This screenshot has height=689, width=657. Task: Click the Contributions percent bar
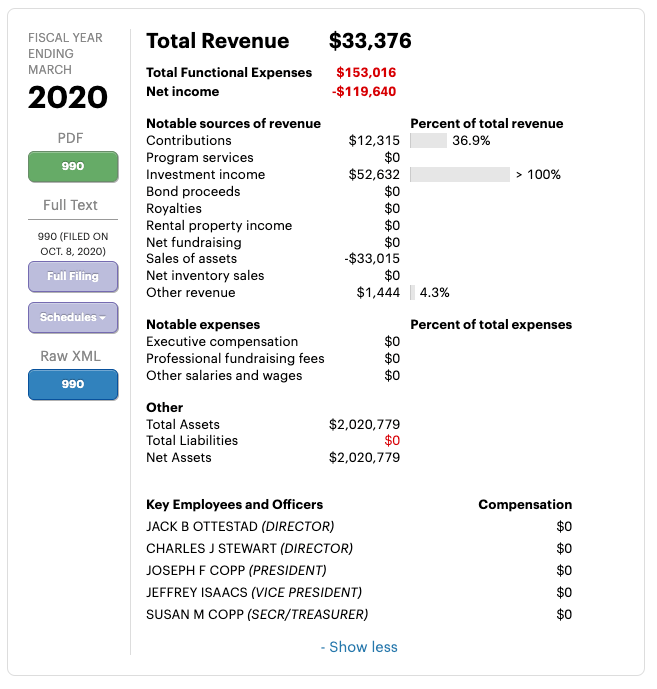coord(428,141)
